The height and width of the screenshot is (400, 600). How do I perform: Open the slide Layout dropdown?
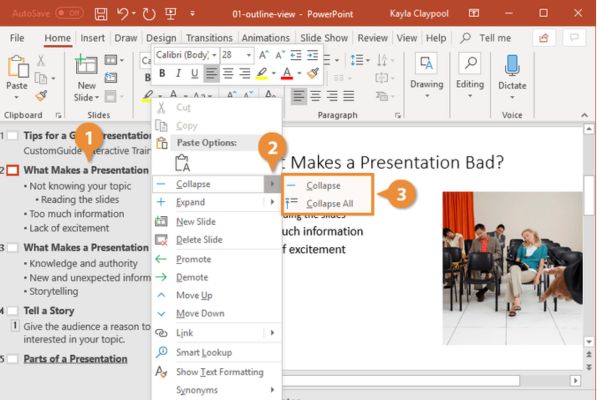[114, 60]
